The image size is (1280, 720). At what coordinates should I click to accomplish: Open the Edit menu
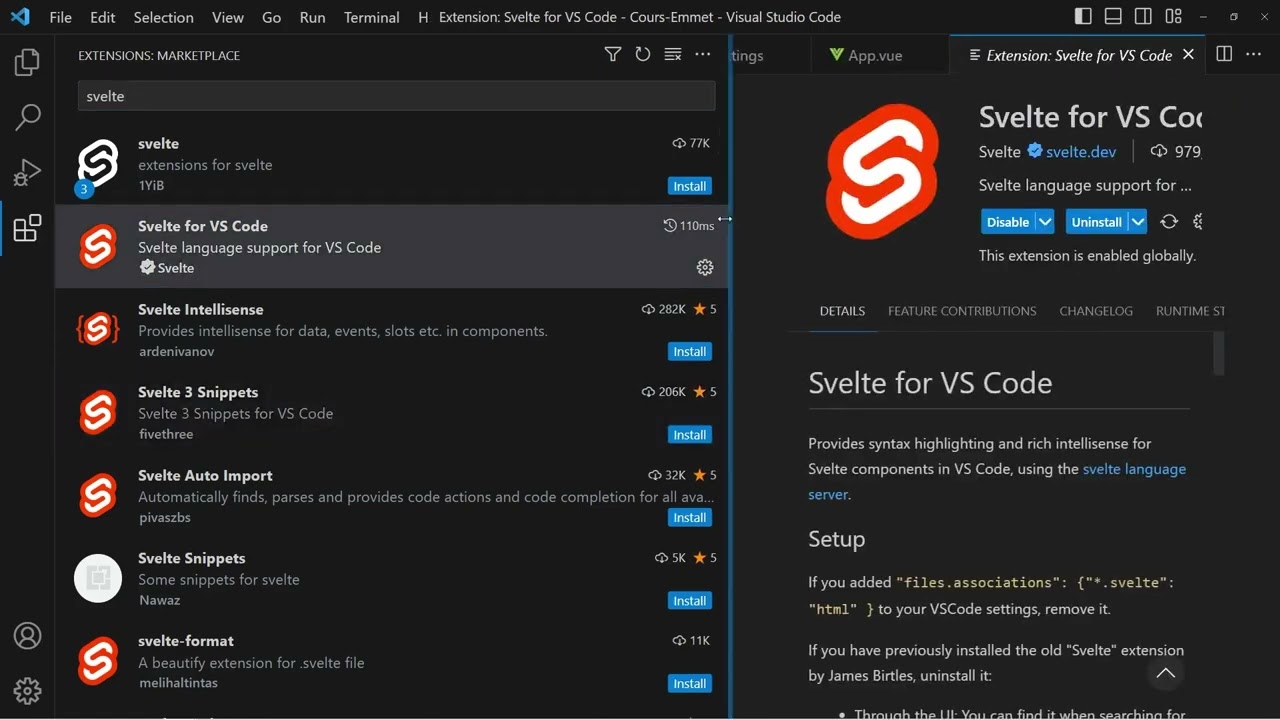tap(103, 17)
